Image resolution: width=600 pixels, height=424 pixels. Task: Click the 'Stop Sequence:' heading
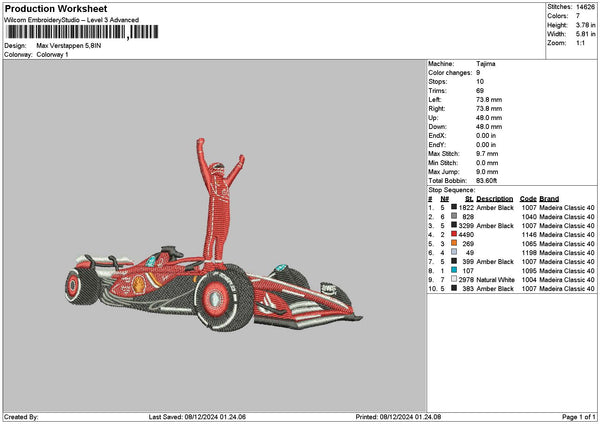tap(452, 190)
